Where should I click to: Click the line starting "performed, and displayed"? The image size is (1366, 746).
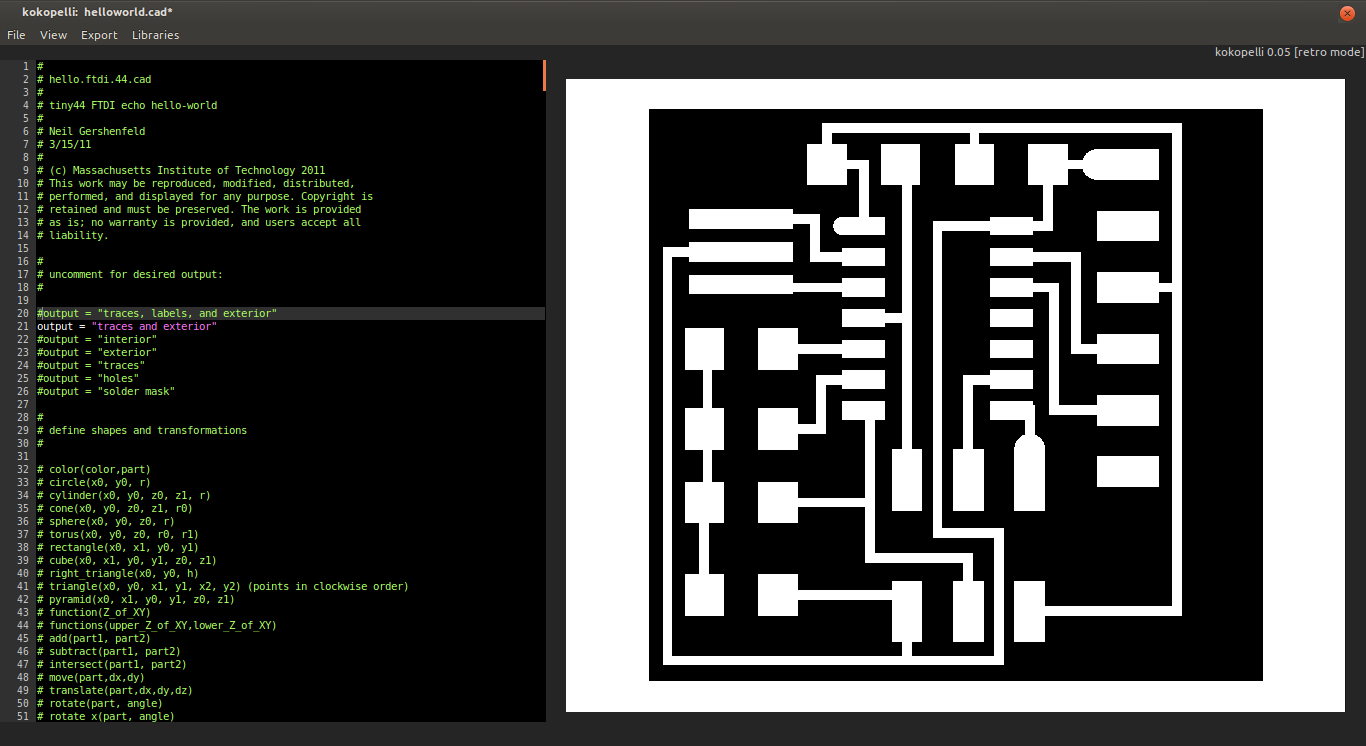205,196
